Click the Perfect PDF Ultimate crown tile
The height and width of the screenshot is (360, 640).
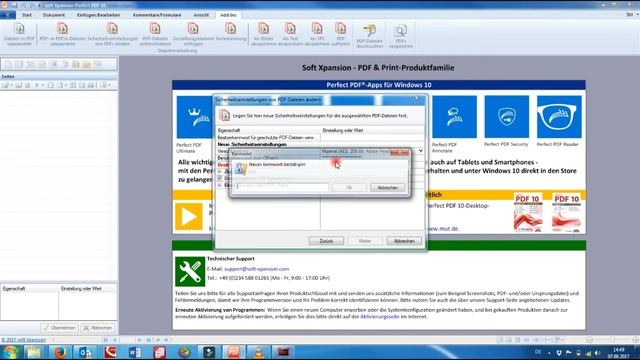tap(195, 117)
